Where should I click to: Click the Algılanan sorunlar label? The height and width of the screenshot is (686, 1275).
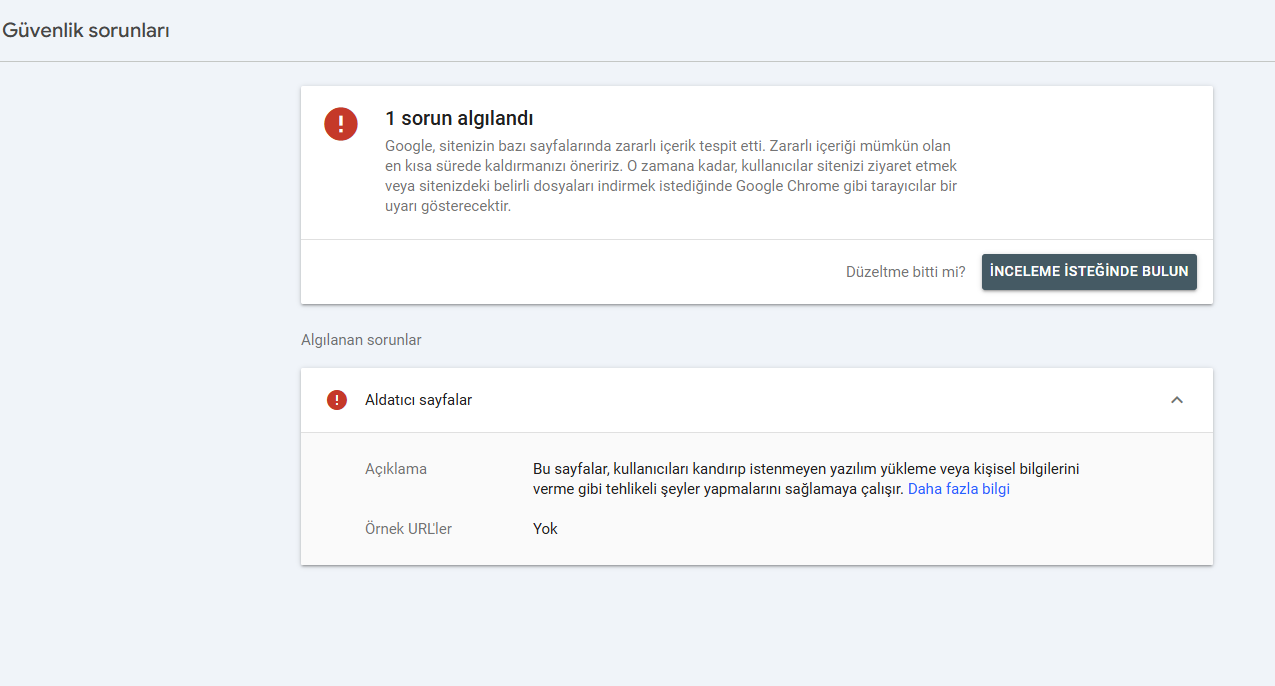point(361,340)
